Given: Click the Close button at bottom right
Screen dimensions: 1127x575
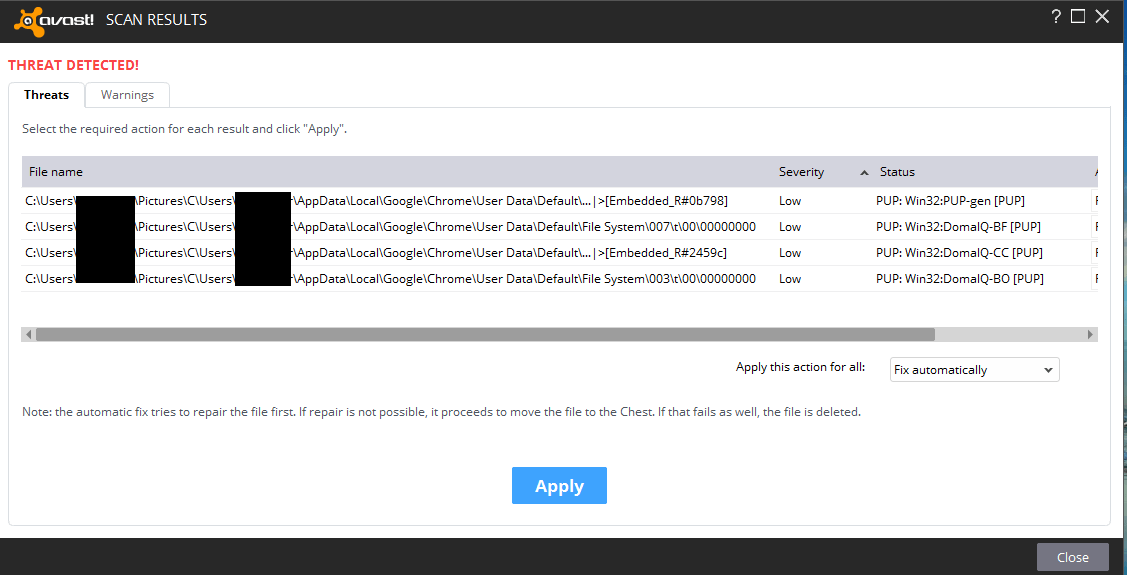Looking at the screenshot, I should point(1072,557).
